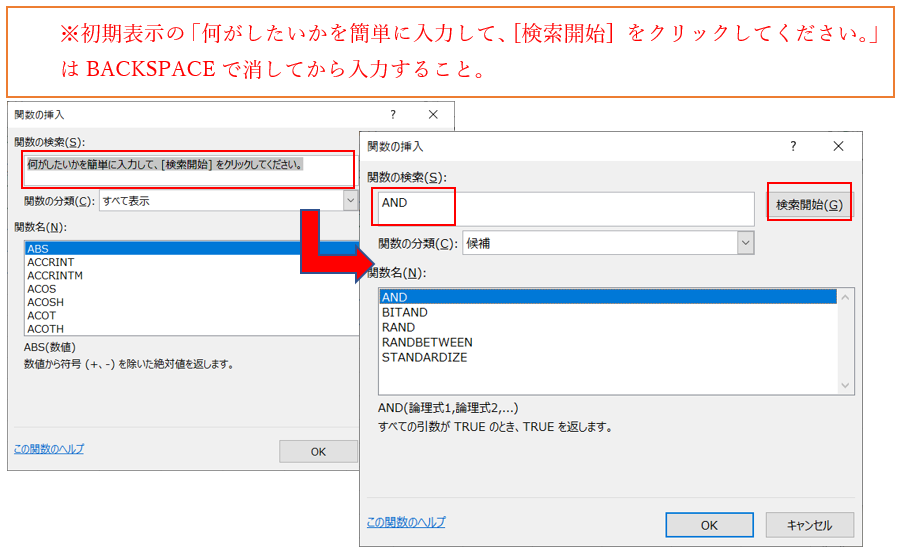Select BITAND in the function list
Image resolution: width=899 pixels, height=555 pixels.
[405, 312]
